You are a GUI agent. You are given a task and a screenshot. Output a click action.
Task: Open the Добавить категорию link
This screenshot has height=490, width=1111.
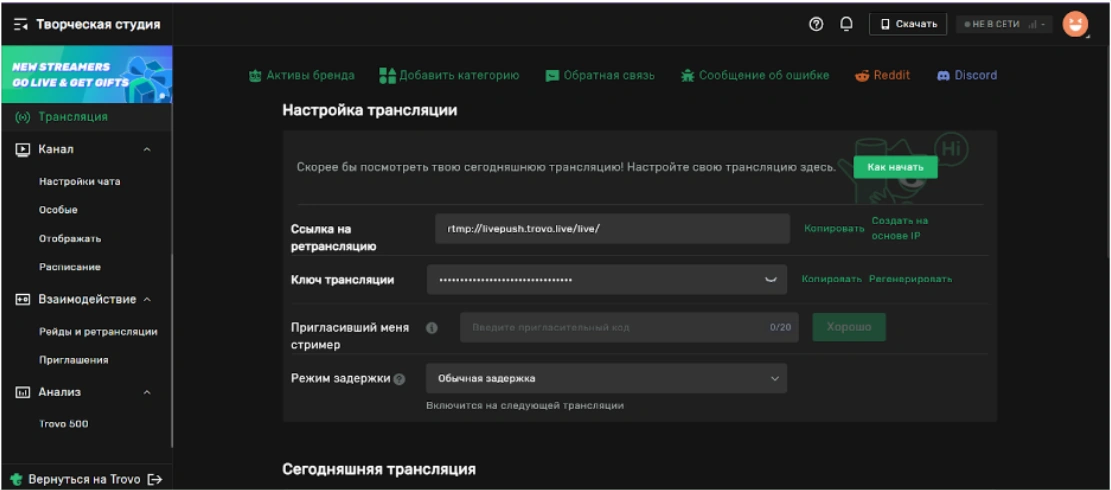point(459,76)
